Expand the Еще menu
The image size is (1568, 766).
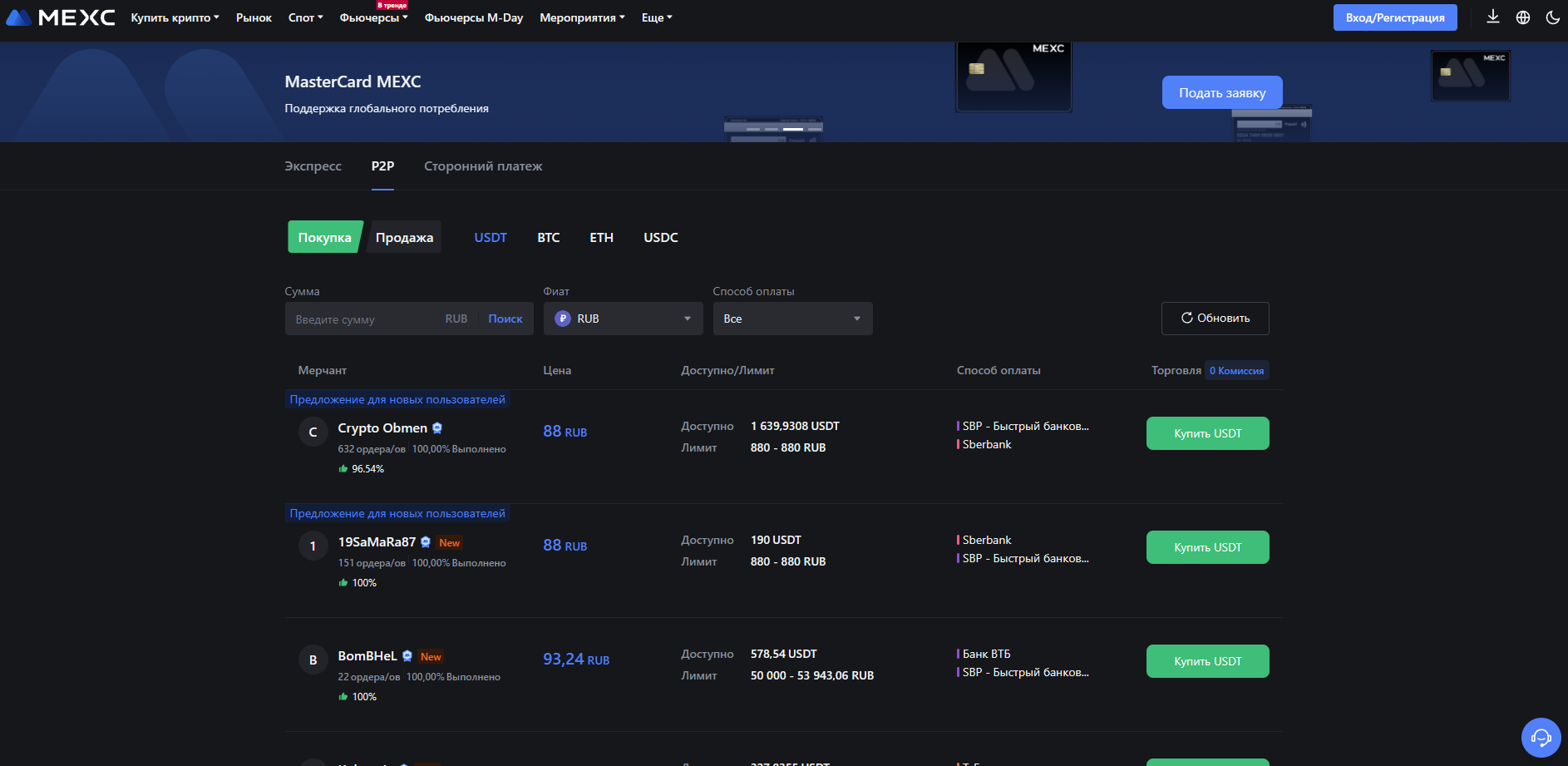click(x=657, y=17)
